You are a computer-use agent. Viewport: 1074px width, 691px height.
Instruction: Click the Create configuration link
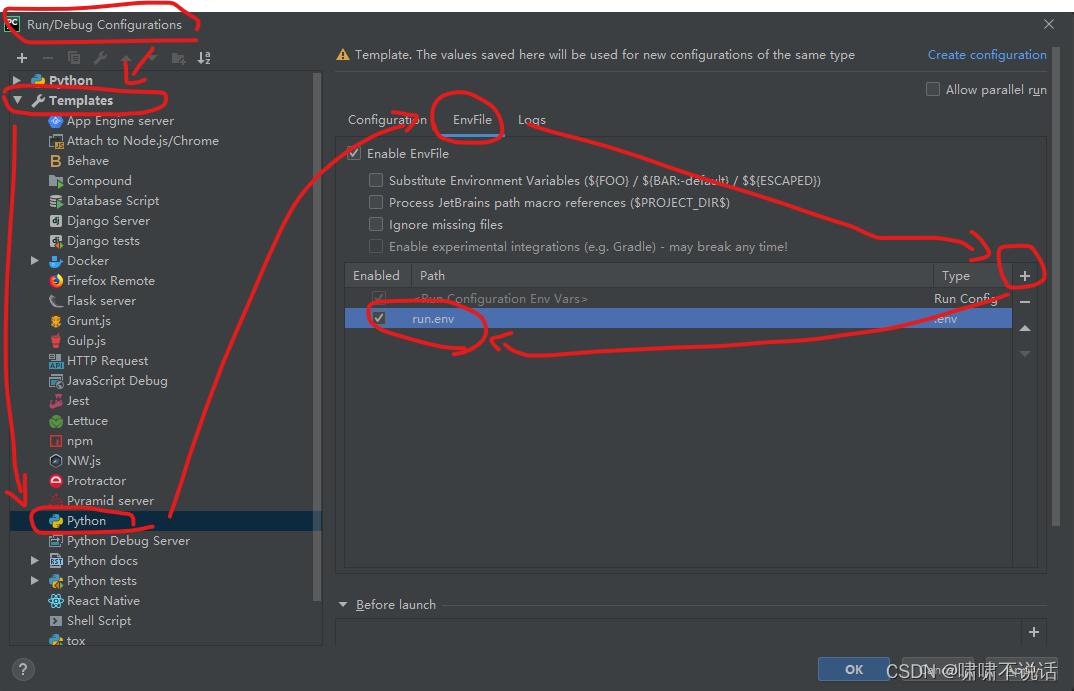pos(987,55)
